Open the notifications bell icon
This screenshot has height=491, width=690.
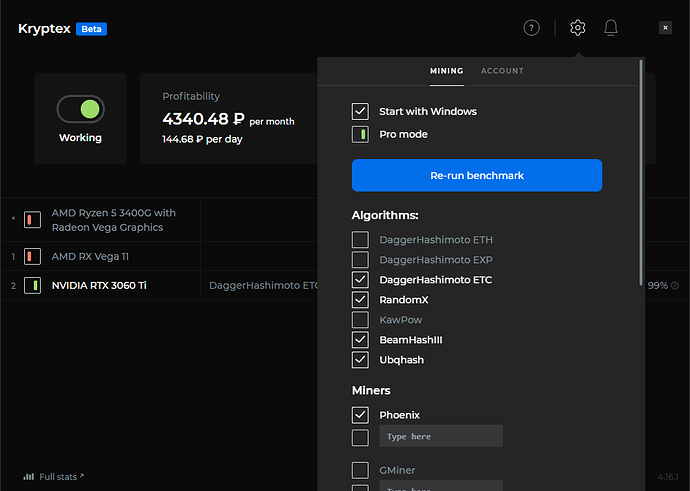pos(610,28)
